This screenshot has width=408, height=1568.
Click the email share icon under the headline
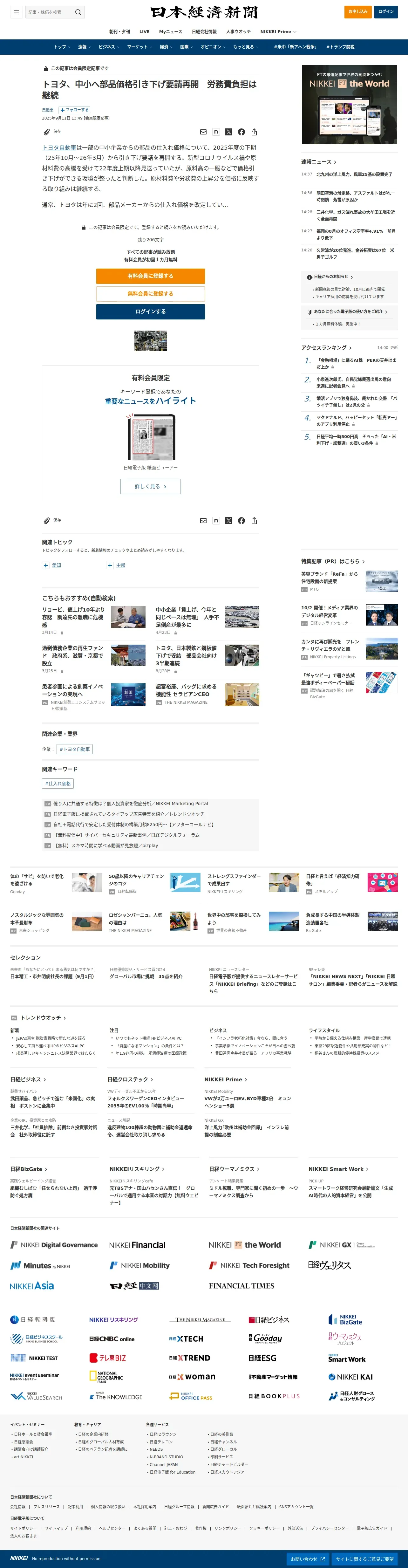[203, 132]
